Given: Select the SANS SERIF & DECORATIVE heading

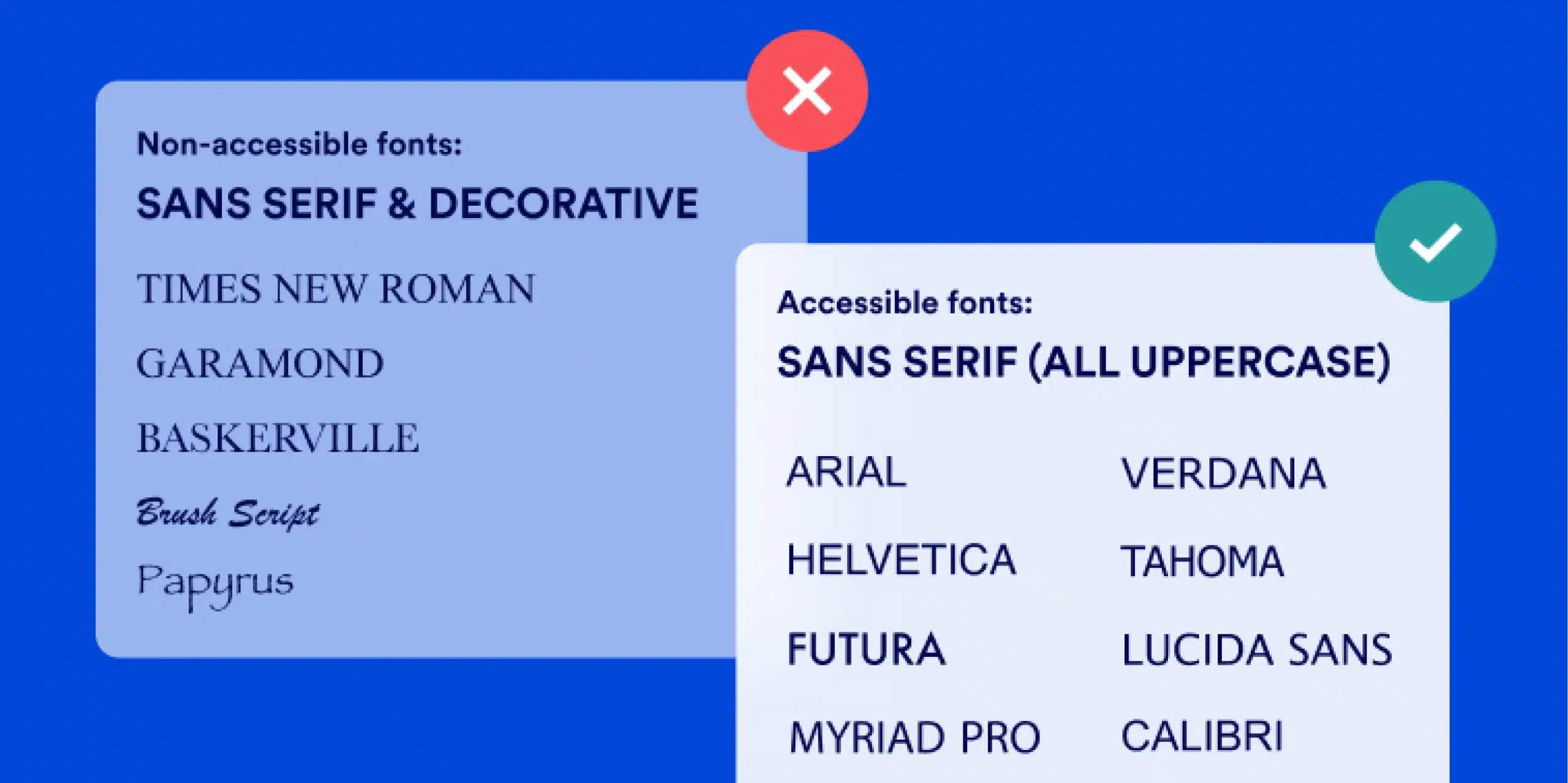Looking at the screenshot, I should [417, 203].
